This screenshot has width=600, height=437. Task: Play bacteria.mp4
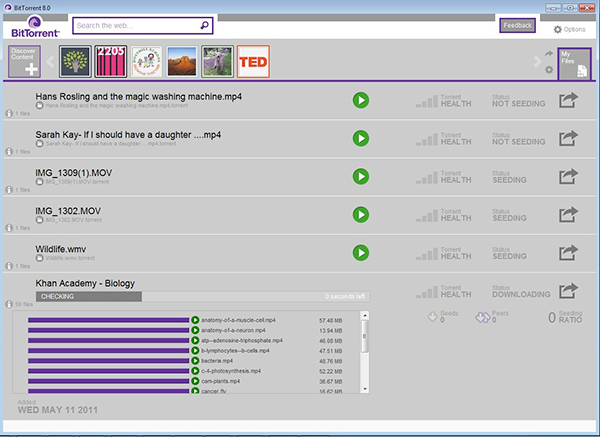(x=195, y=360)
